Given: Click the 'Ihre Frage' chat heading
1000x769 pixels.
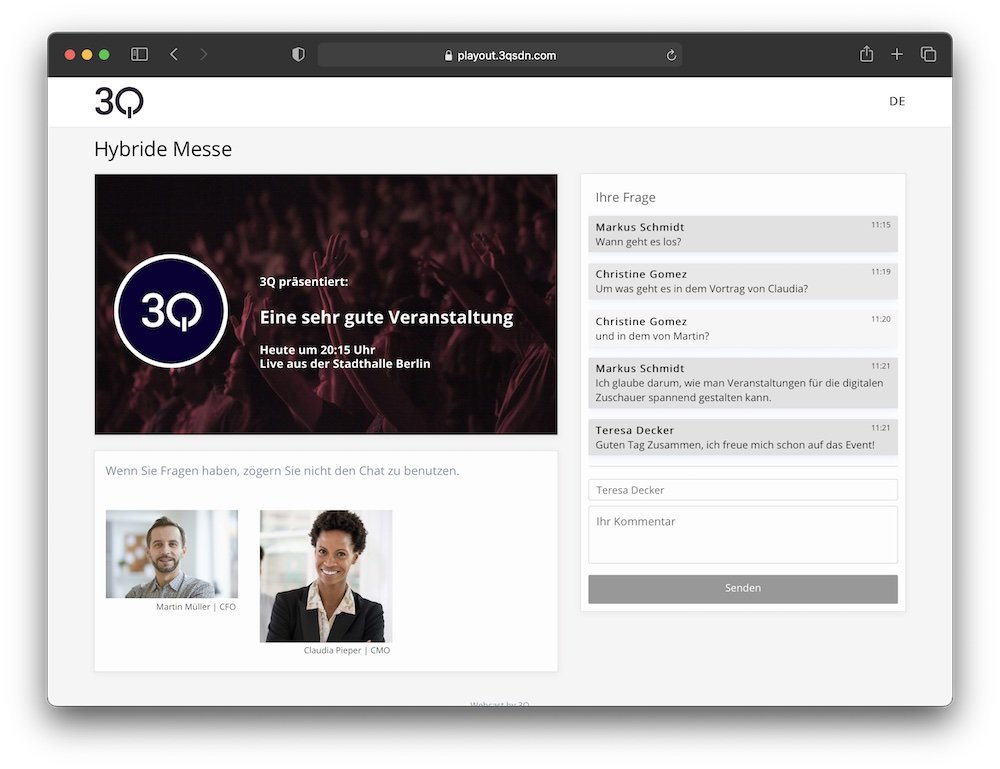Looking at the screenshot, I should click(625, 198).
